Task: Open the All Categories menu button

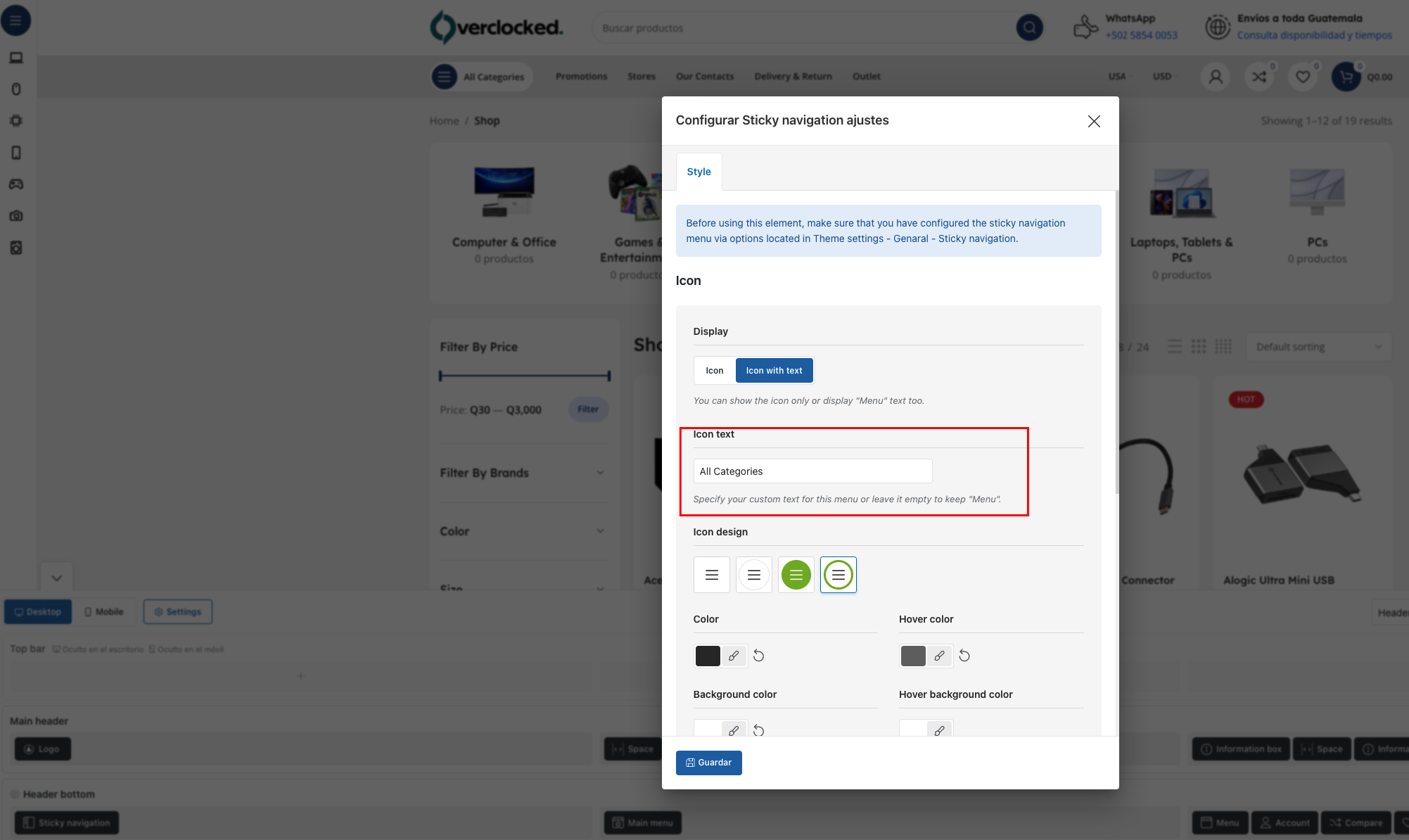Action: (481, 77)
